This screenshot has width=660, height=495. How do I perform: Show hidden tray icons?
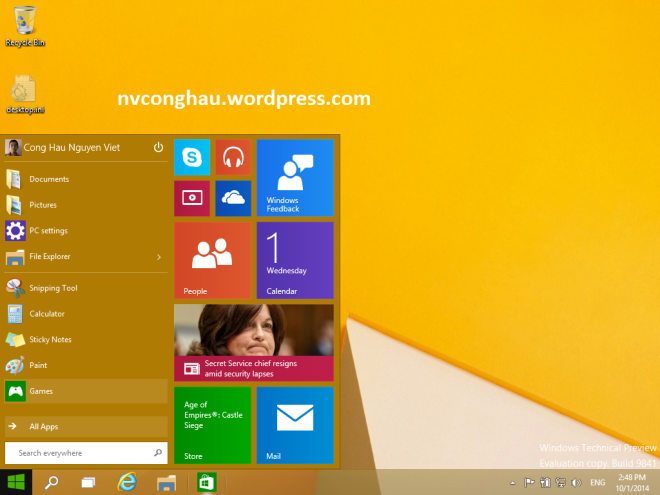pos(513,483)
